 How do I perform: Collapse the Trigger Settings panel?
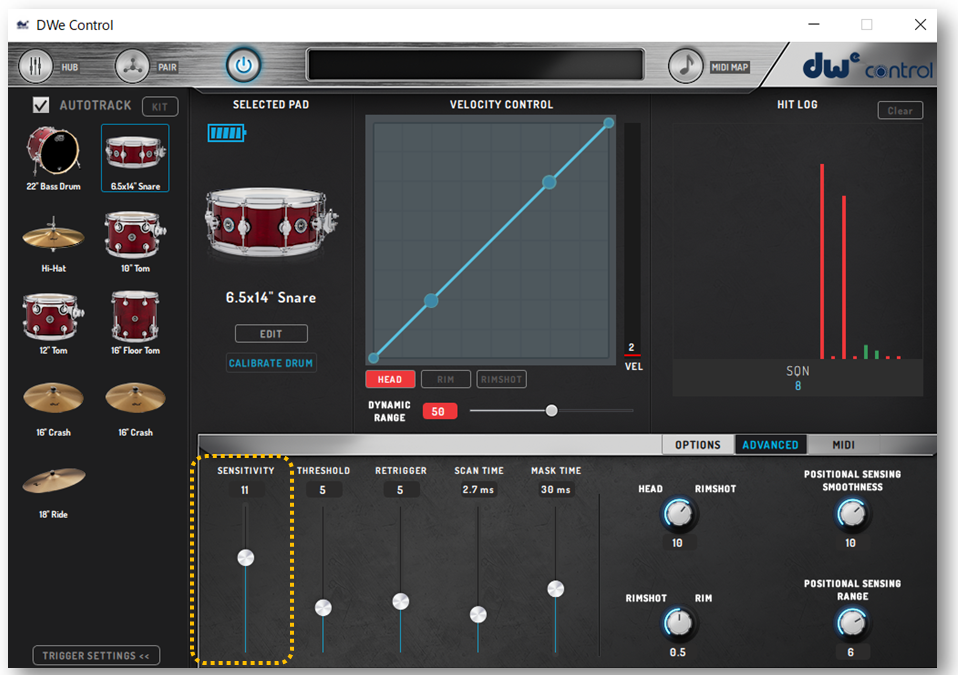click(x=96, y=655)
